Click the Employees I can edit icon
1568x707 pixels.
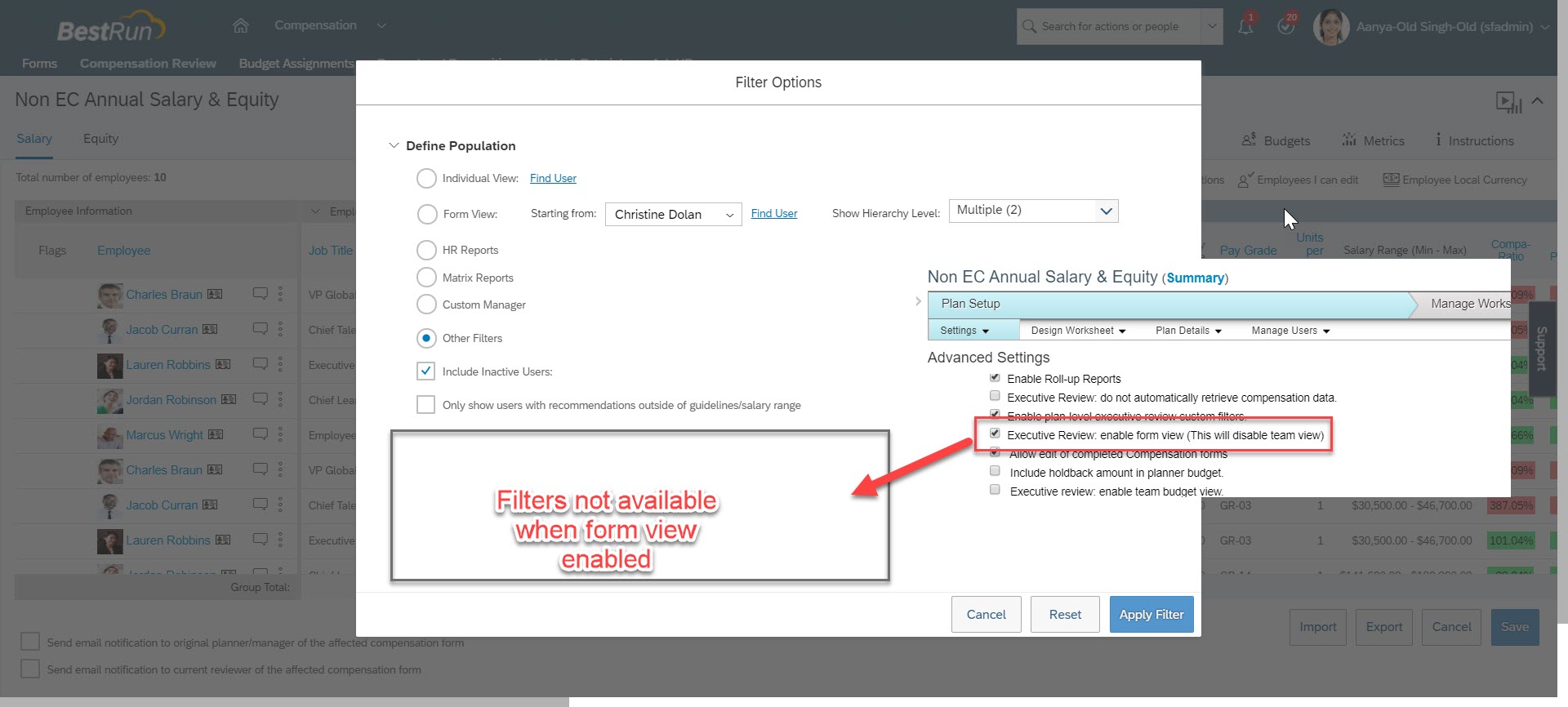click(x=1245, y=180)
